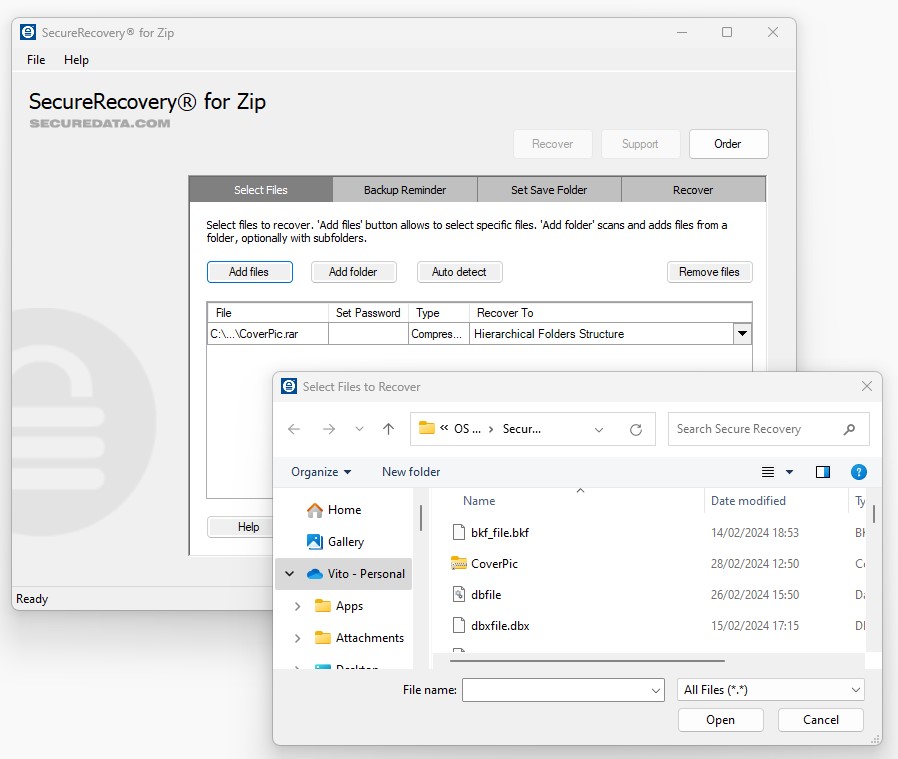Open the Organize dropdown menu
Screen dimensions: 898x759
[x=320, y=471]
